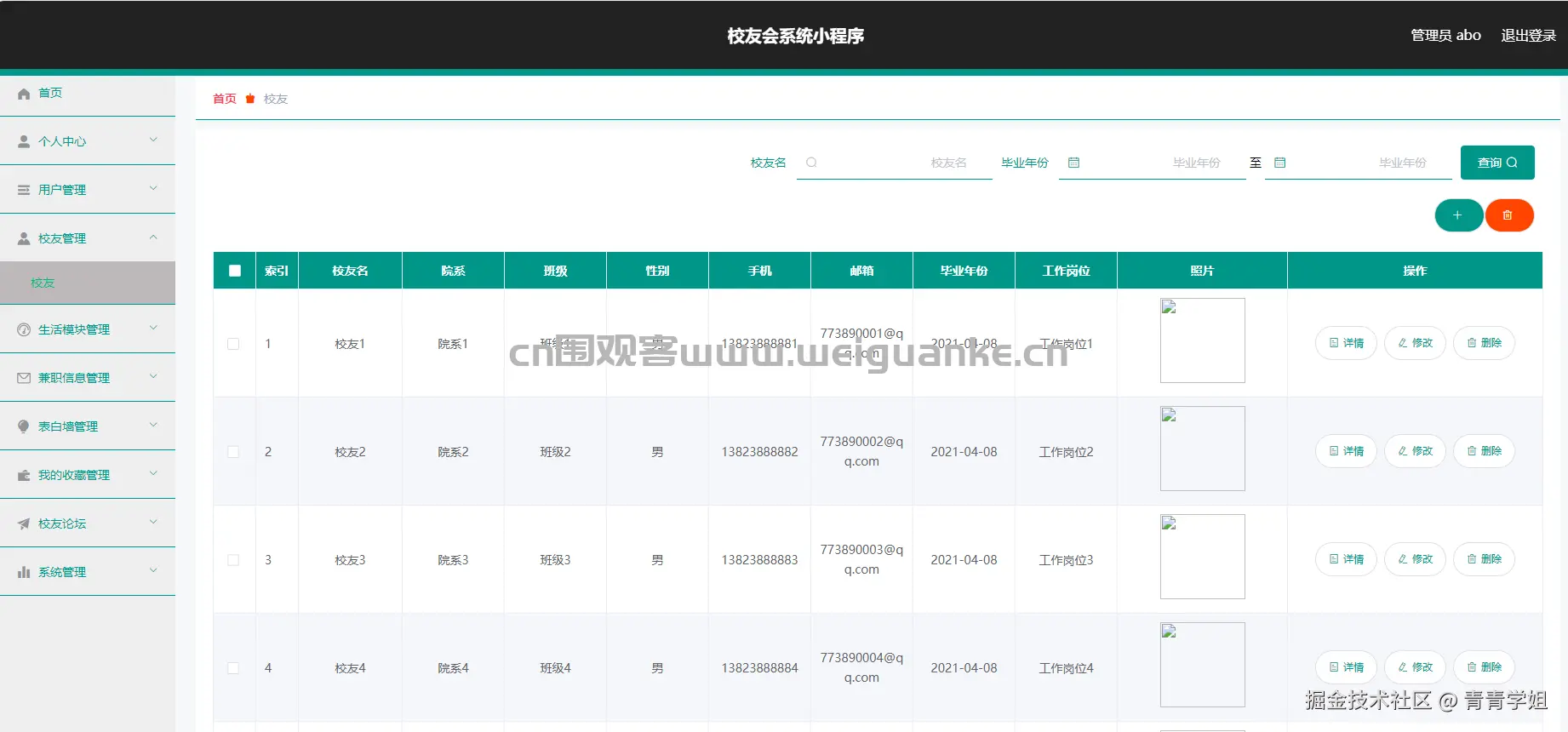Open the 首页 sidebar menu item
Screen dimensions: 1568x732
point(88,94)
